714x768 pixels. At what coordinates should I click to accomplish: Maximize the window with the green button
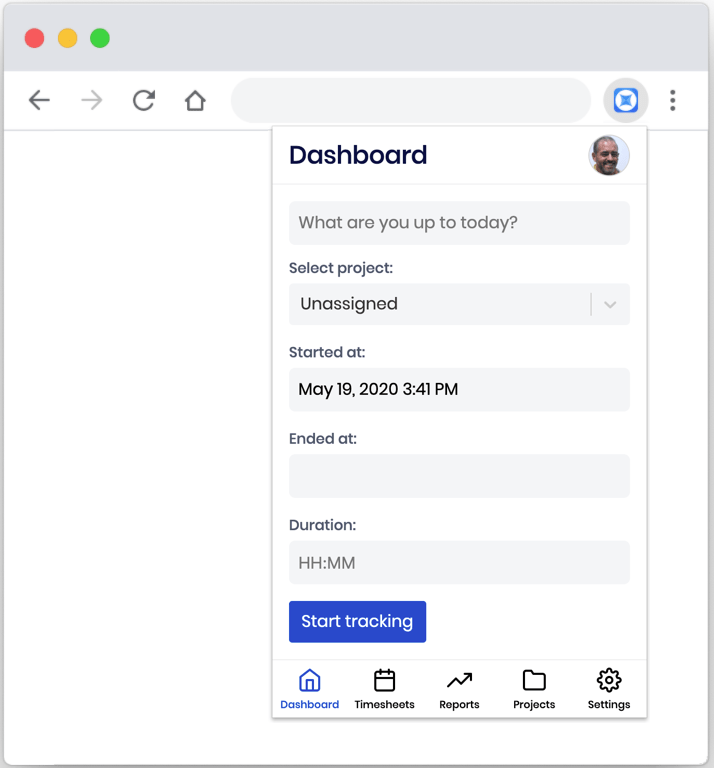click(x=100, y=38)
